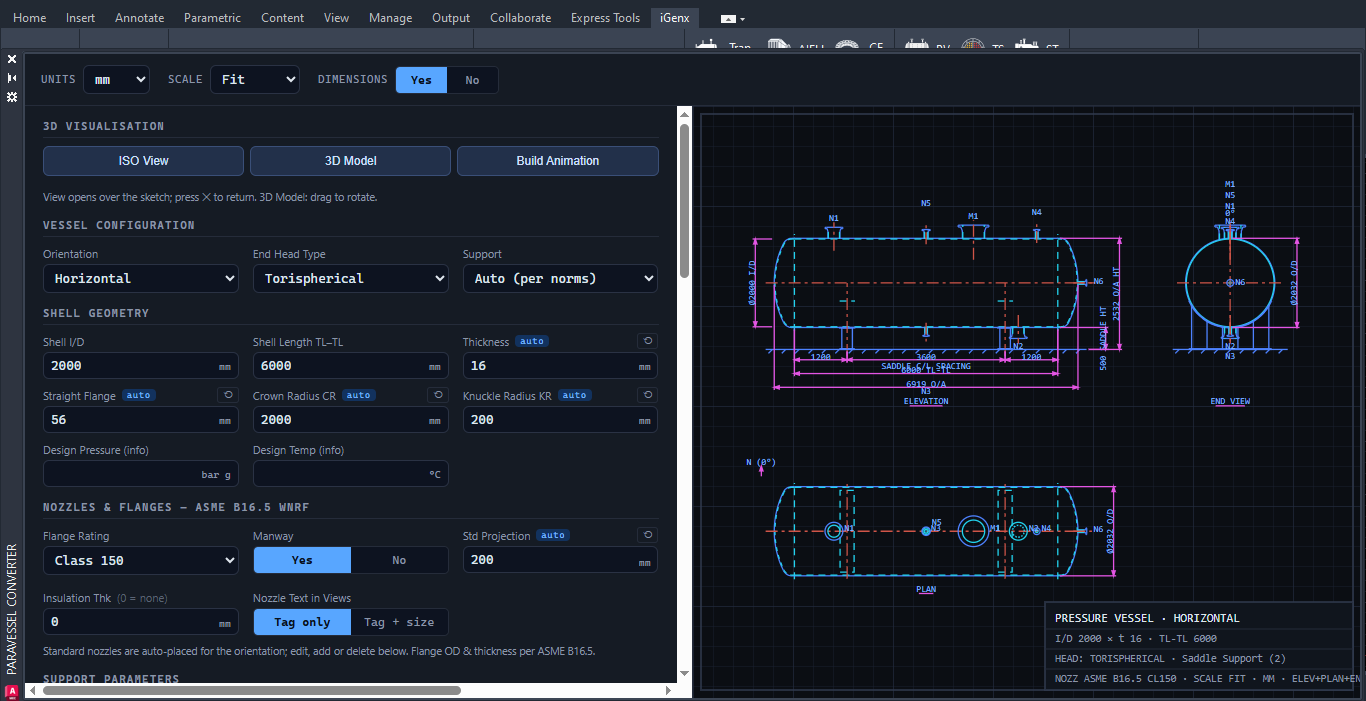Switch to the Content ribbon tab
This screenshot has height=701, width=1366.
[x=283, y=18]
